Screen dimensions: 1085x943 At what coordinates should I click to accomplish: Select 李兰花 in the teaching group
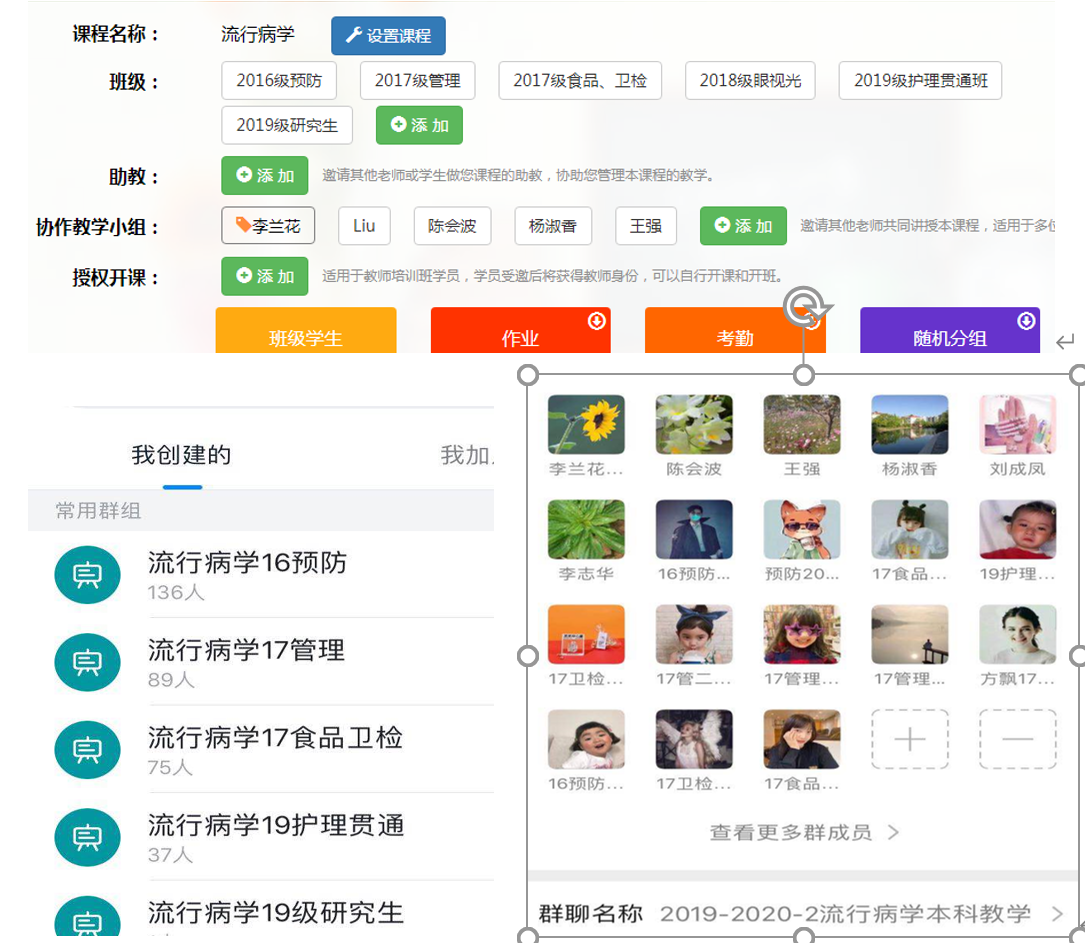[x=268, y=226]
